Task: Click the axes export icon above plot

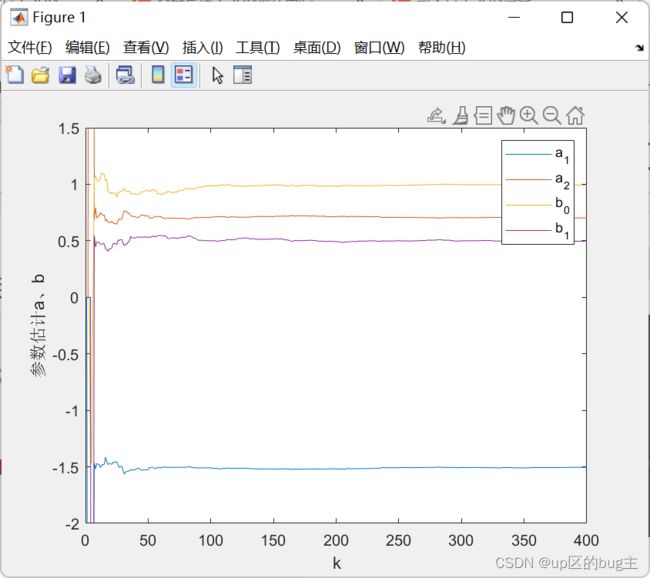Action: tap(436, 116)
